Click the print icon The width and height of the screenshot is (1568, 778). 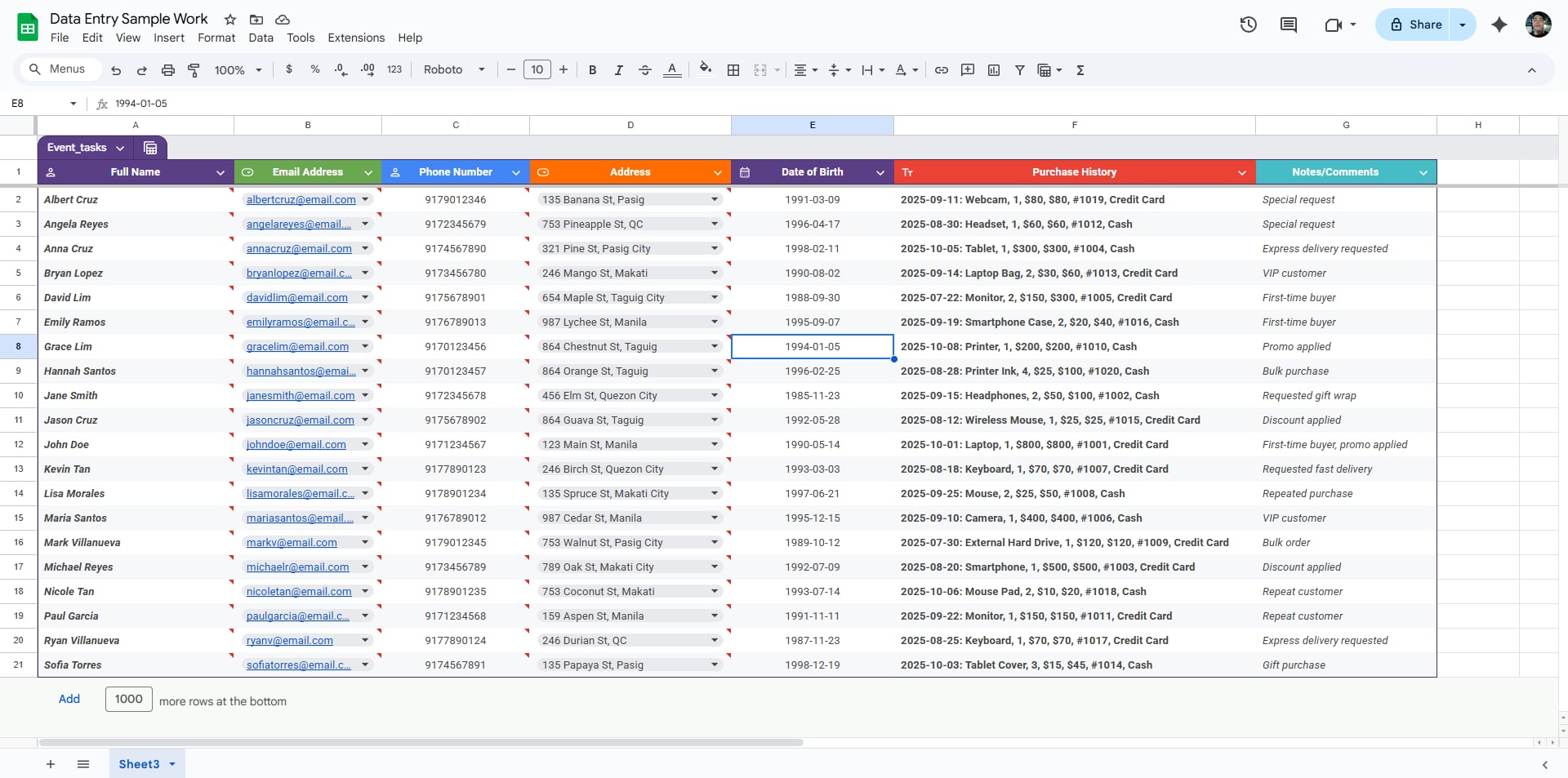click(x=167, y=70)
